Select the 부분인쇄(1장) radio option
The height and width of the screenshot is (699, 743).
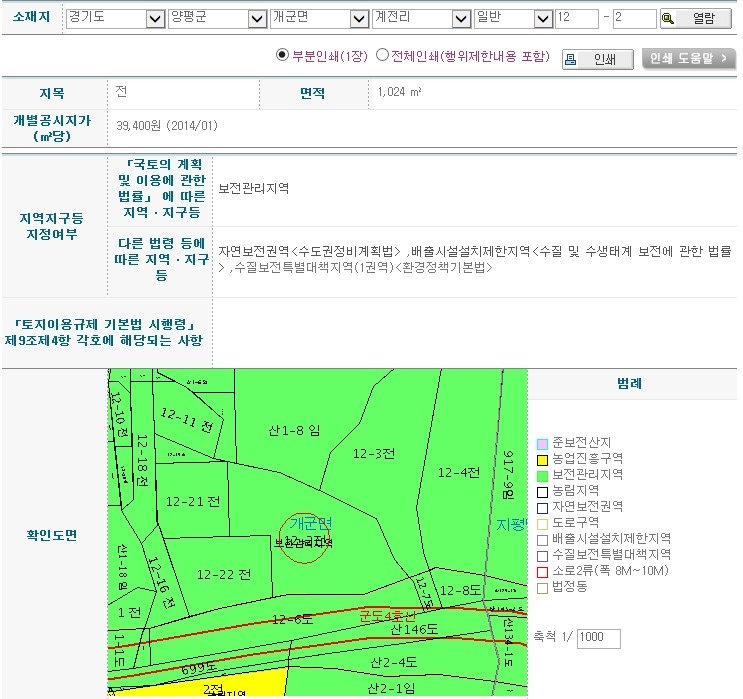click(282, 56)
